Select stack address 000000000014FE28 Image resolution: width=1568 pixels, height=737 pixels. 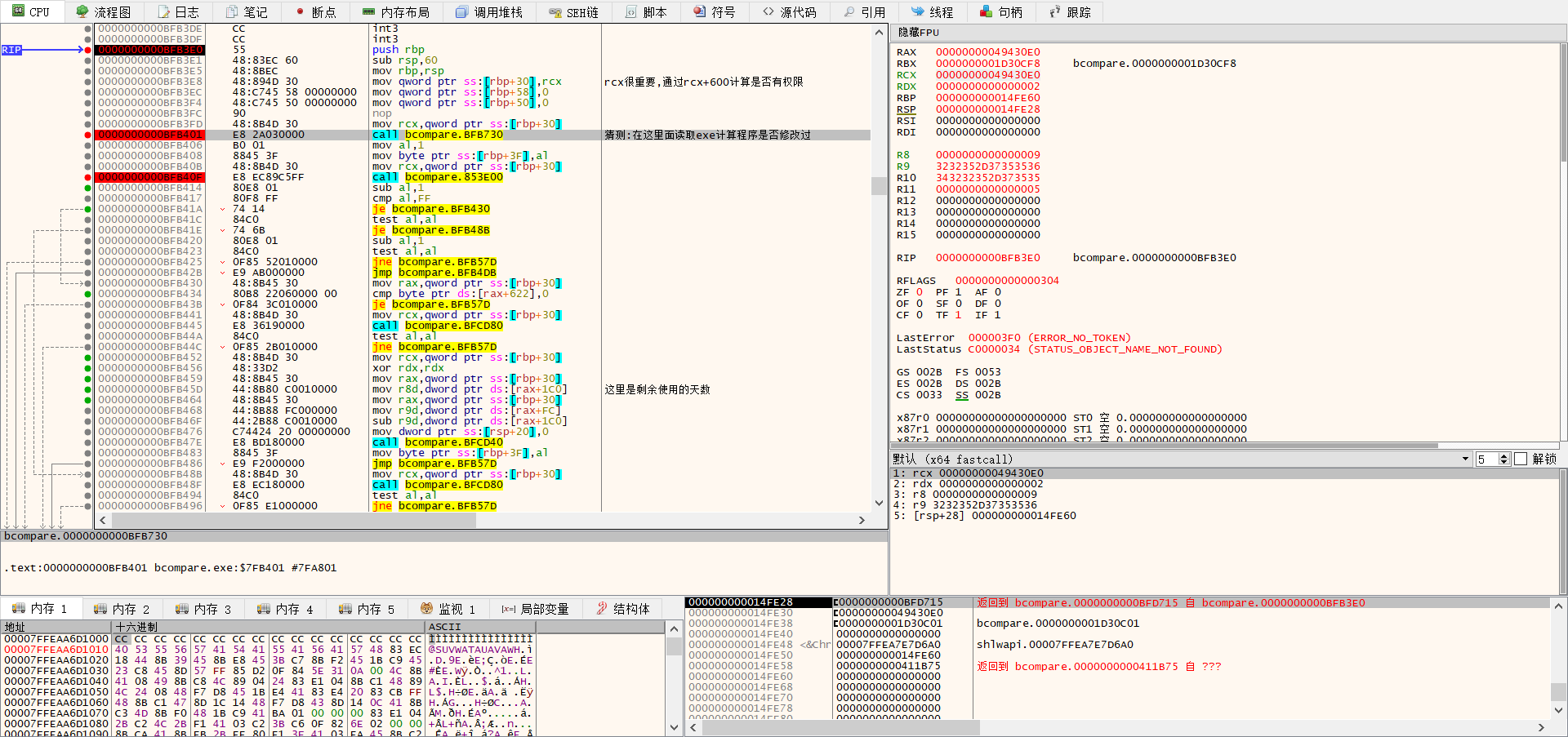(741, 602)
